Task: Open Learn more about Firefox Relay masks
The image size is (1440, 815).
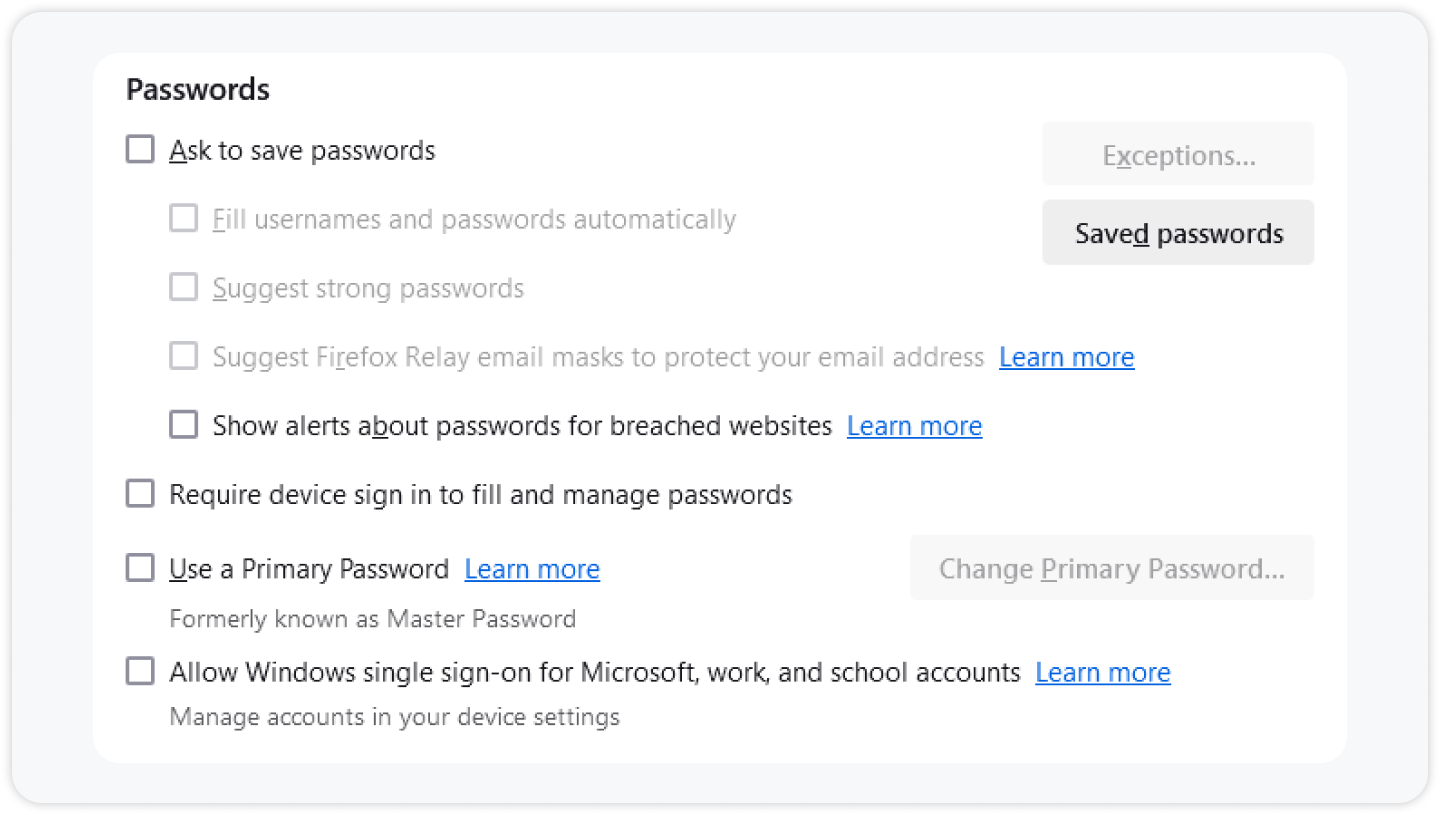Action: point(1066,356)
